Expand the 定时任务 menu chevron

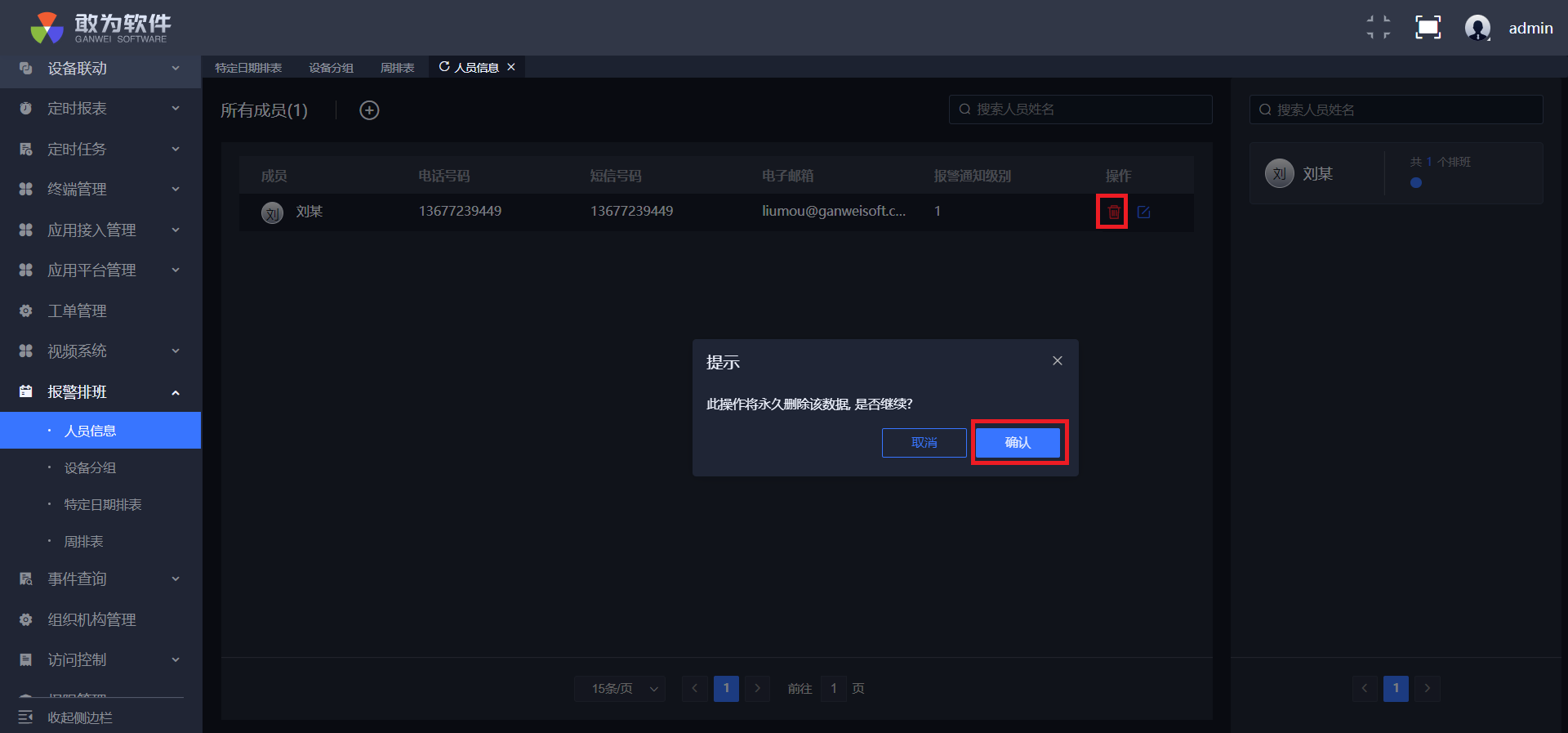pyautogui.click(x=176, y=150)
